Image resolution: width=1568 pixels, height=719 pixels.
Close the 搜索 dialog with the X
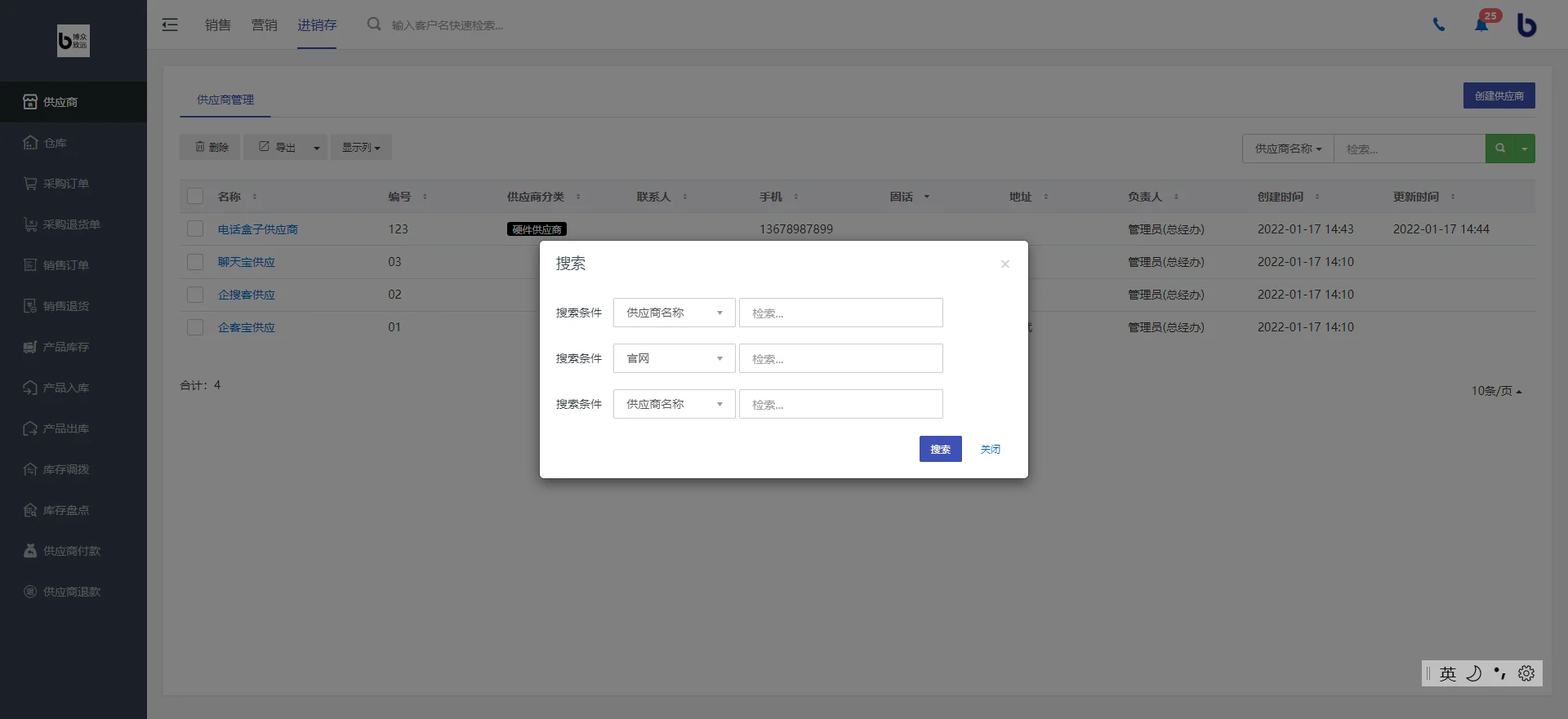[x=1005, y=264]
